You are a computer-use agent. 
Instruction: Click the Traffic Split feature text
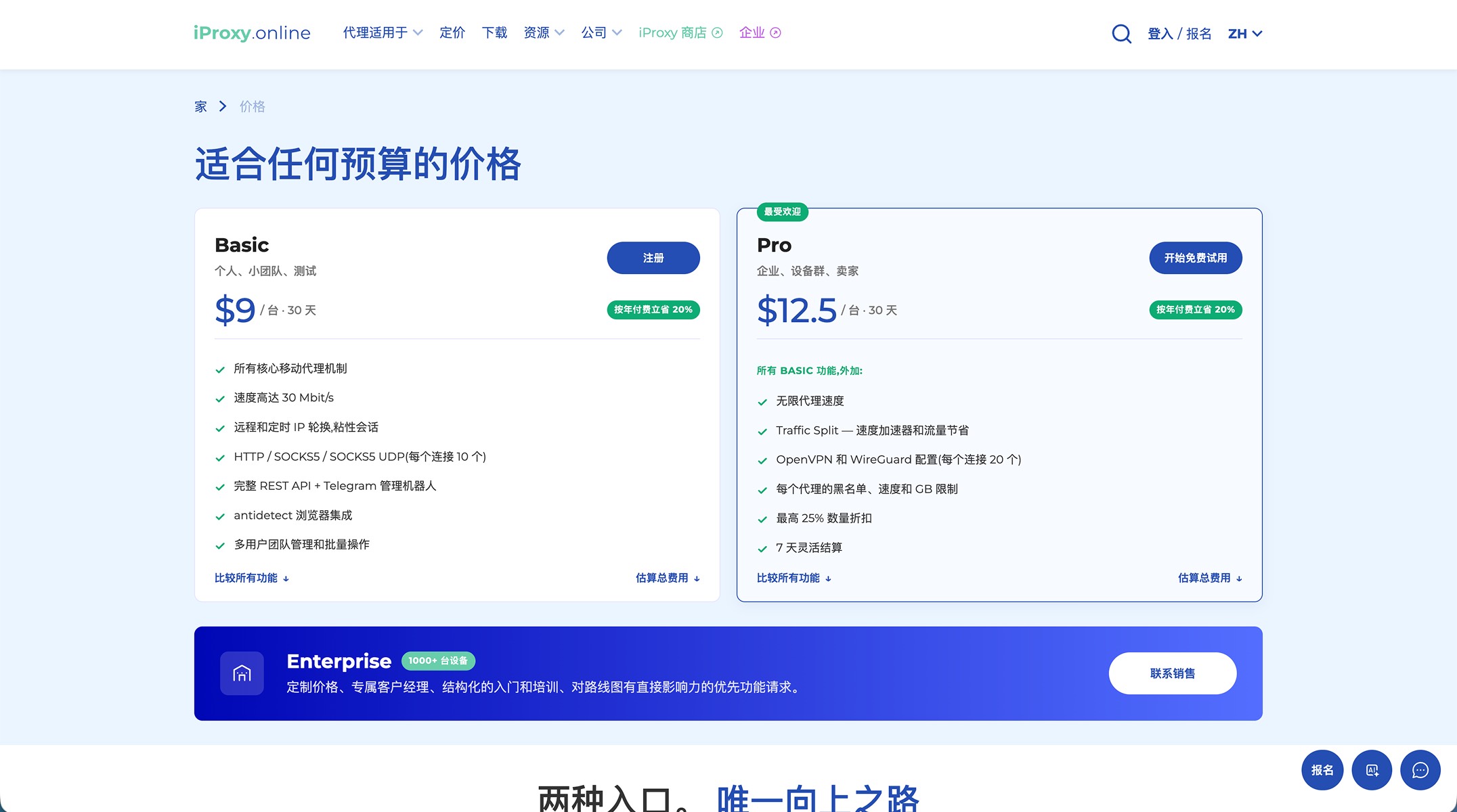pyautogui.click(x=872, y=430)
